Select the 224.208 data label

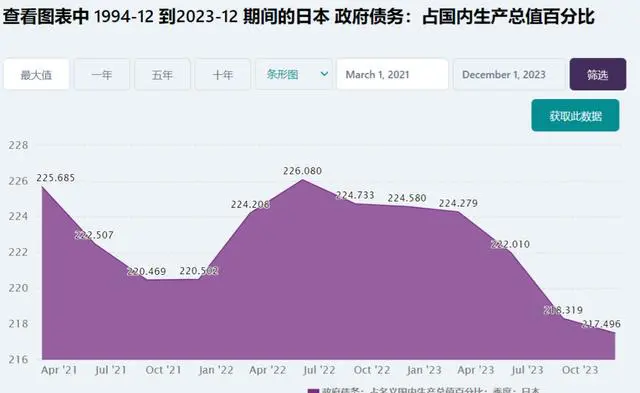click(x=250, y=204)
